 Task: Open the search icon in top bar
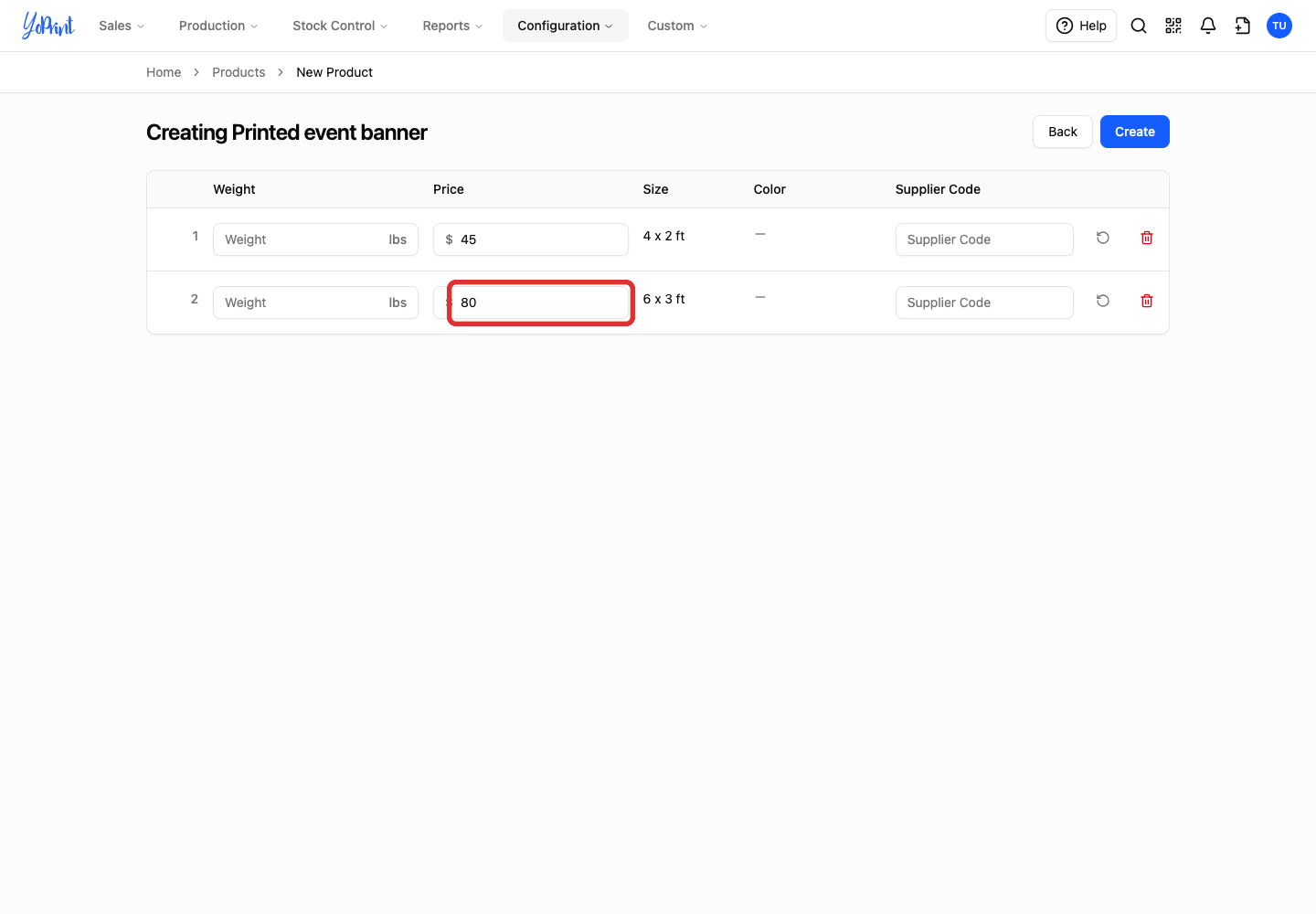pos(1139,26)
